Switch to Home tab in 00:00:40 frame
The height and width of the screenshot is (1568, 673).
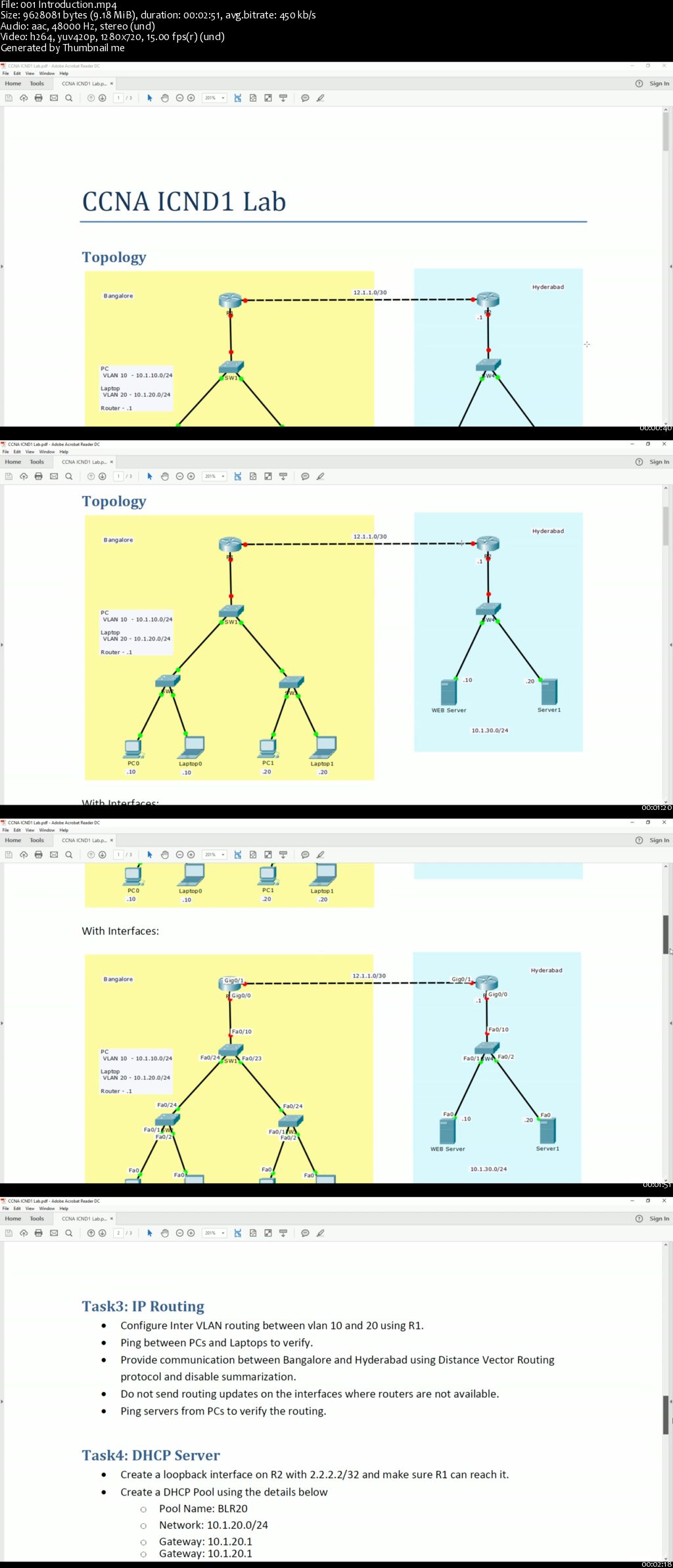13,83
